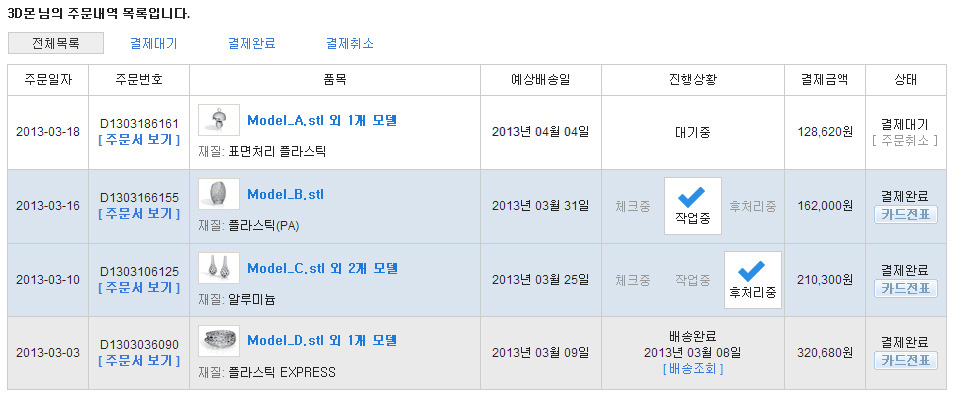Click the Model_B.stl item link
The width and height of the screenshot is (955, 397).
(x=286, y=194)
